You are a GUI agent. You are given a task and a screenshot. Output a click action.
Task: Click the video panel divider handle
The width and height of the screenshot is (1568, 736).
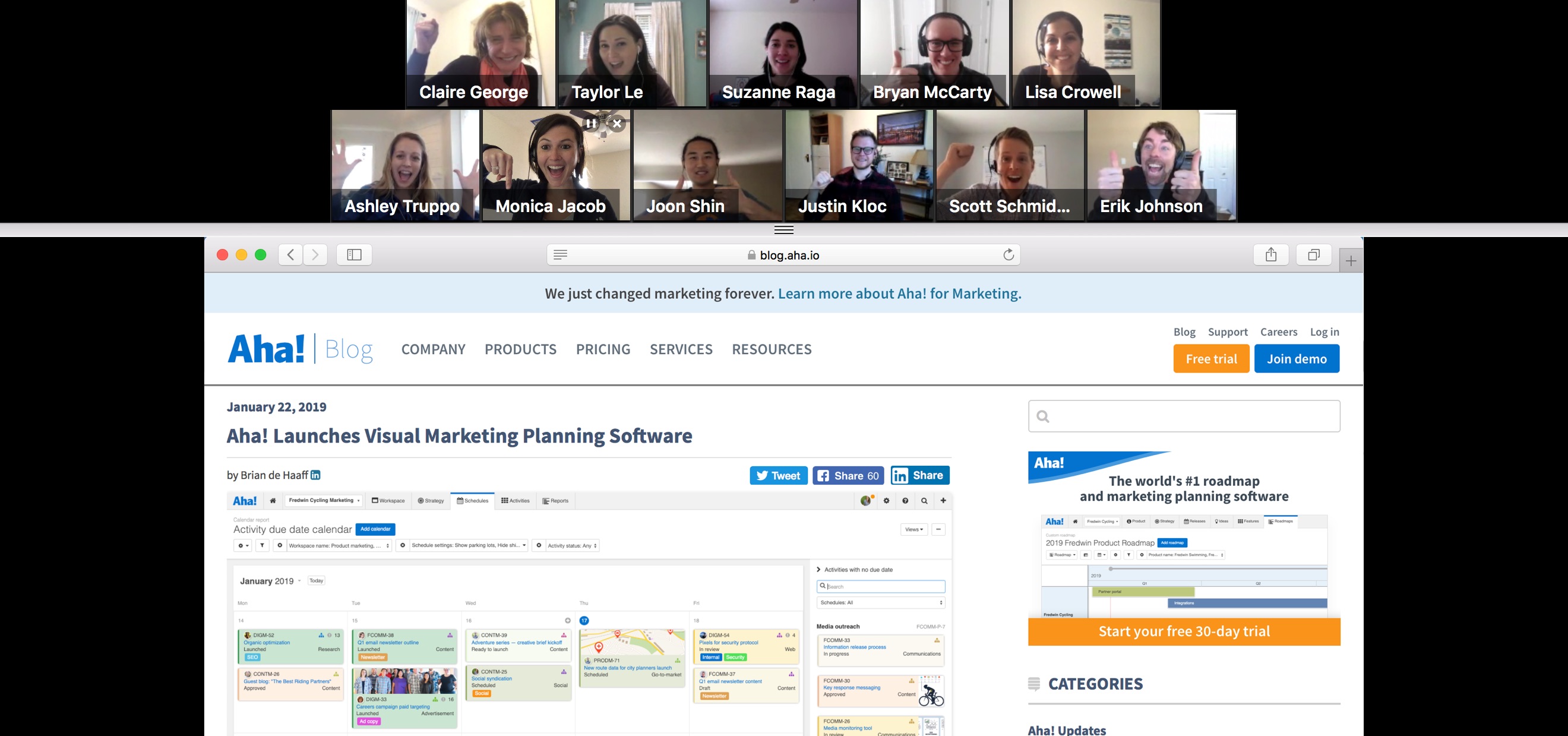[x=784, y=229]
